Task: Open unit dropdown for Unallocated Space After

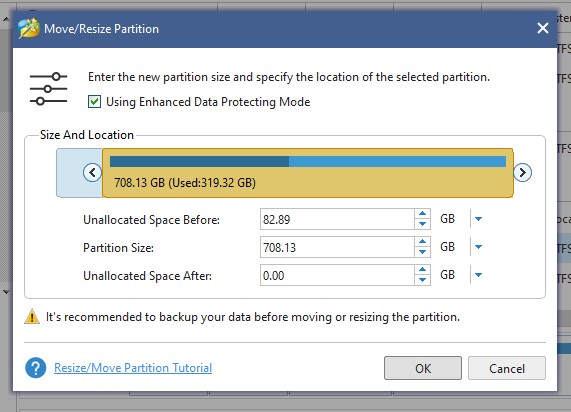Action: click(x=479, y=275)
